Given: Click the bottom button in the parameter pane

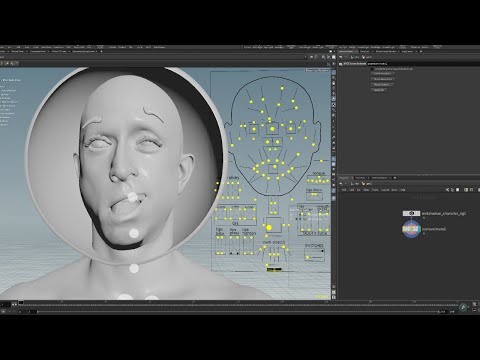Looking at the screenshot, I should click(x=379, y=90).
